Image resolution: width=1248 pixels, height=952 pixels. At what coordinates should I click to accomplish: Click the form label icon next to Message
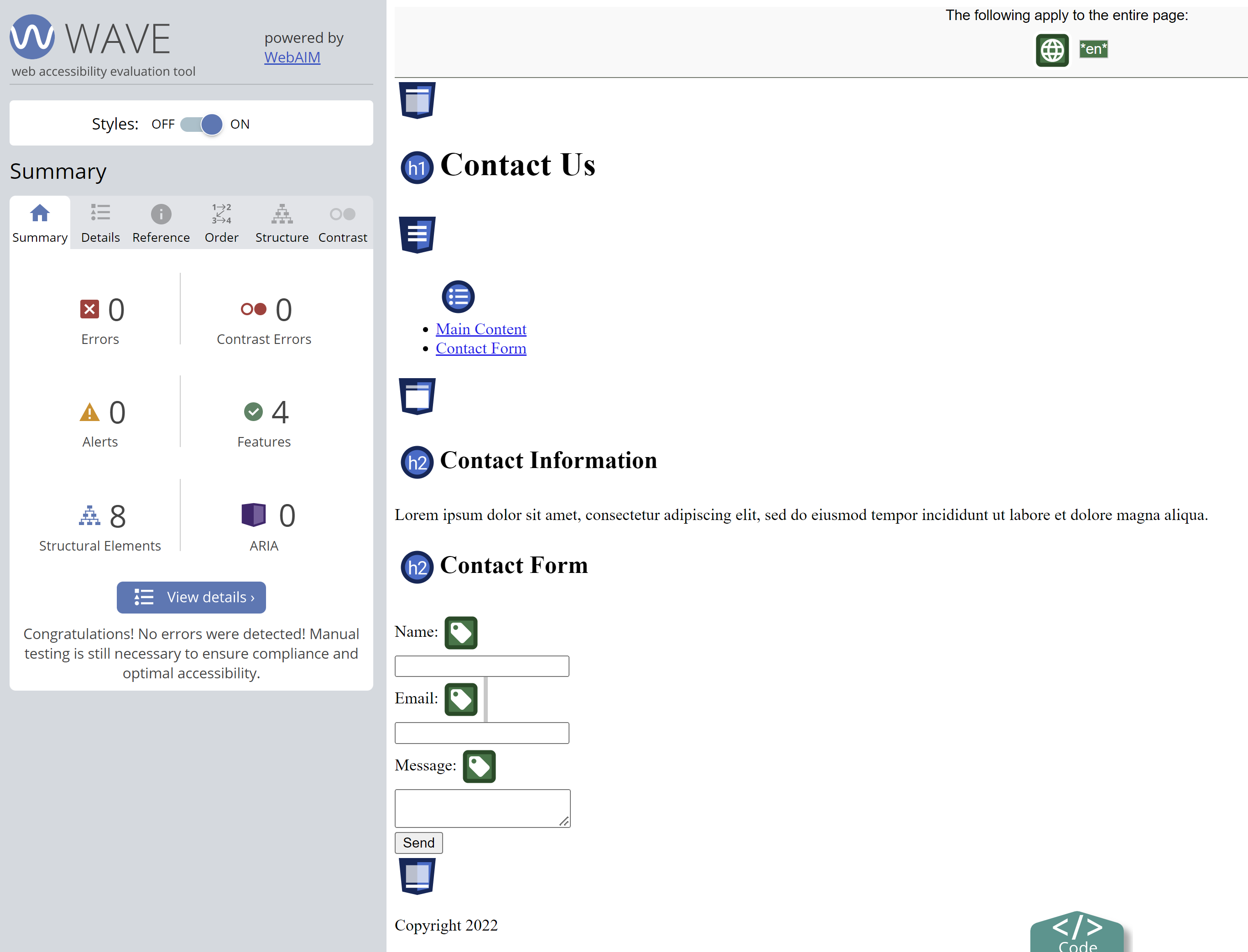[479, 766]
